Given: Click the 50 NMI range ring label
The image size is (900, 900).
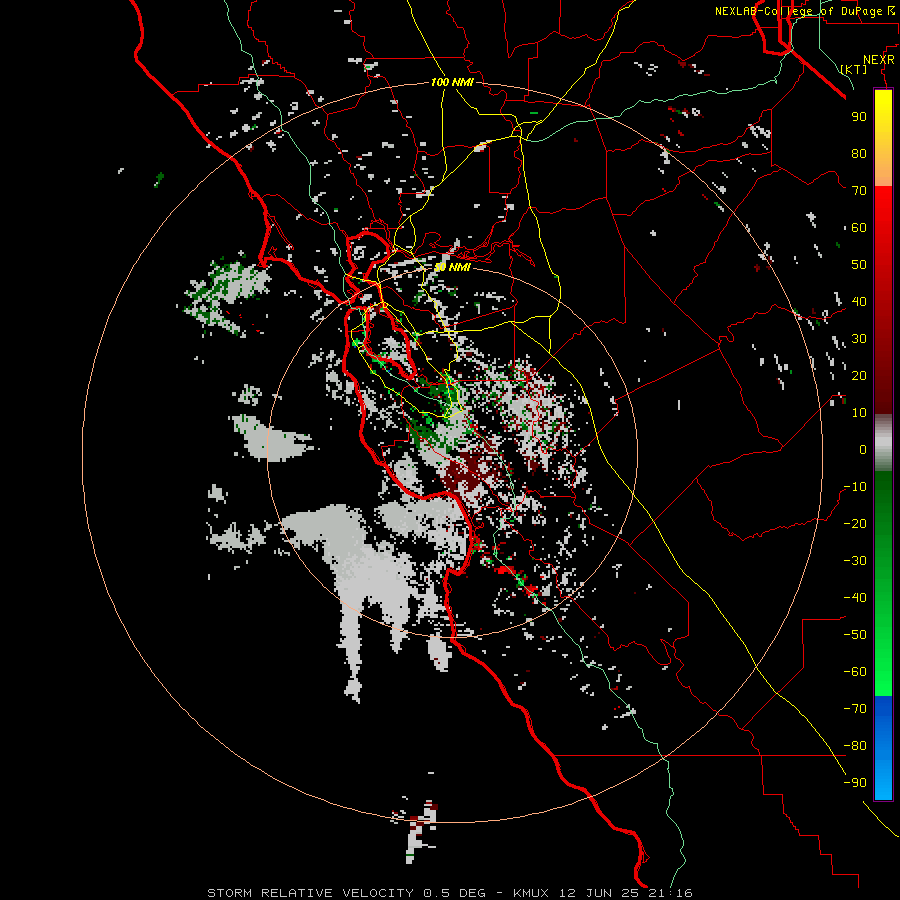Looking at the screenshot, I should click(x=452, y=267).
